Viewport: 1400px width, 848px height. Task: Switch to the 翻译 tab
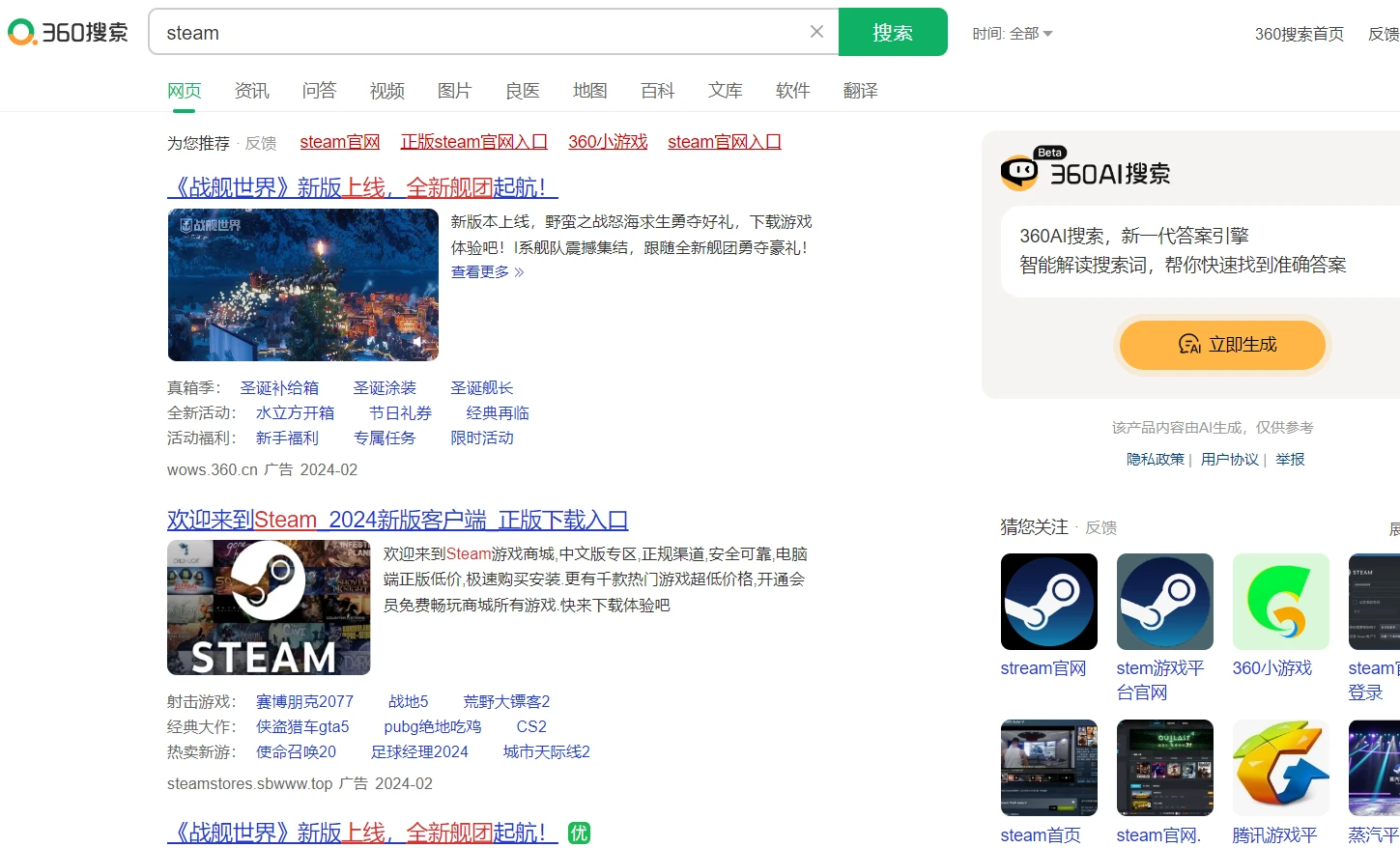[861, 91]
